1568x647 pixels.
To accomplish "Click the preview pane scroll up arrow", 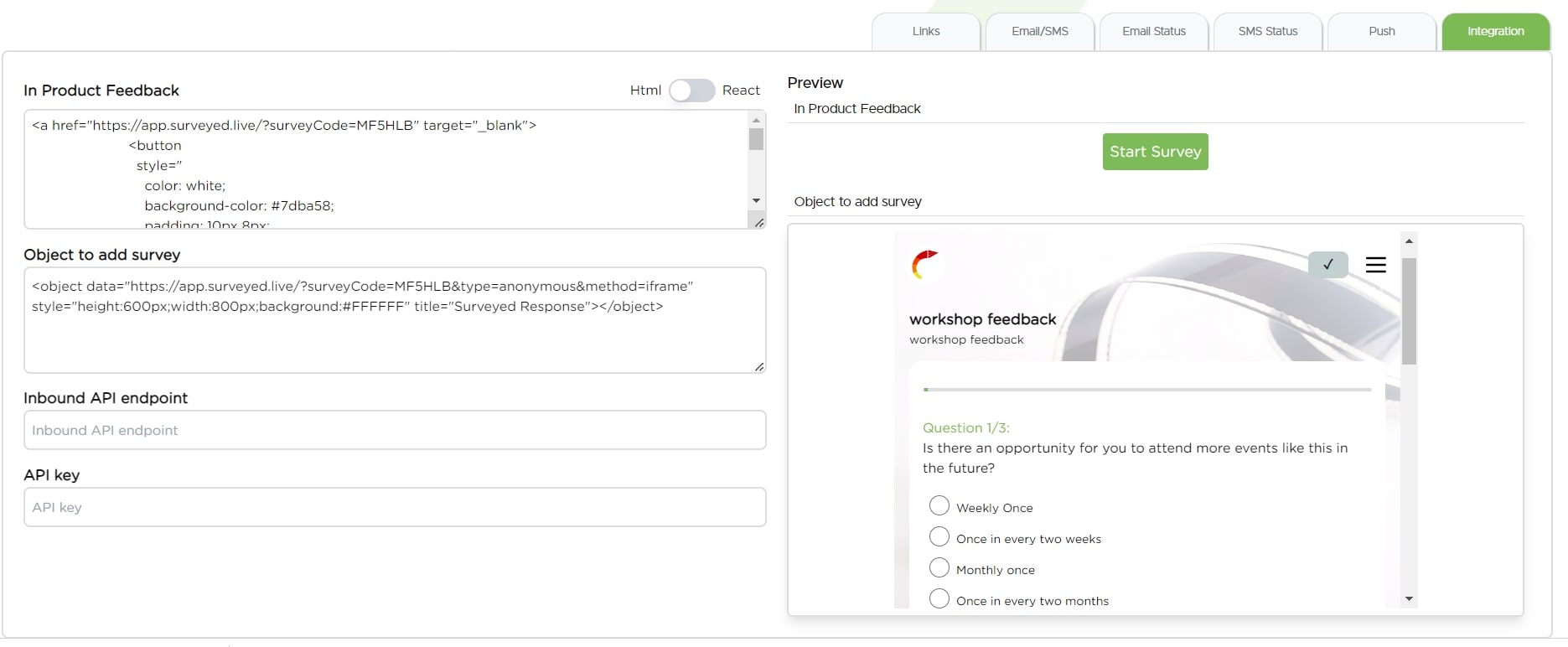I will point(1409,241).
